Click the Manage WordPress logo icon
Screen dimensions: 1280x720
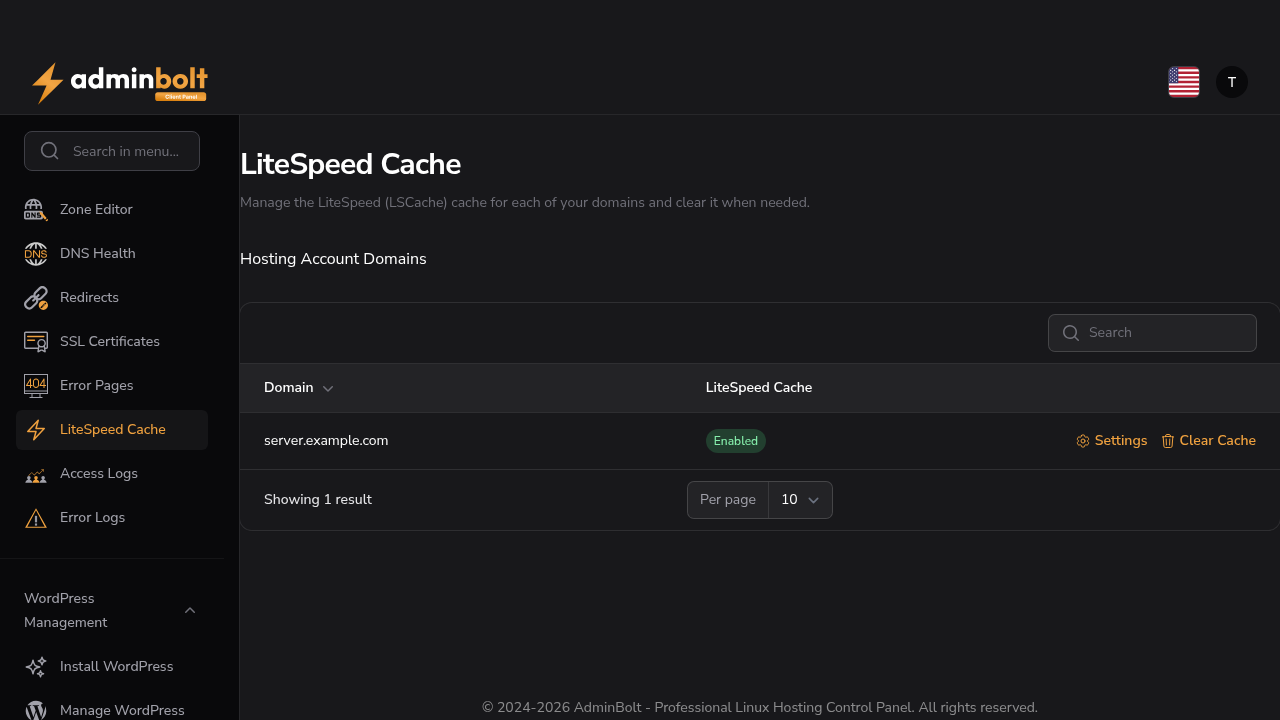click(x=36, y=711)
